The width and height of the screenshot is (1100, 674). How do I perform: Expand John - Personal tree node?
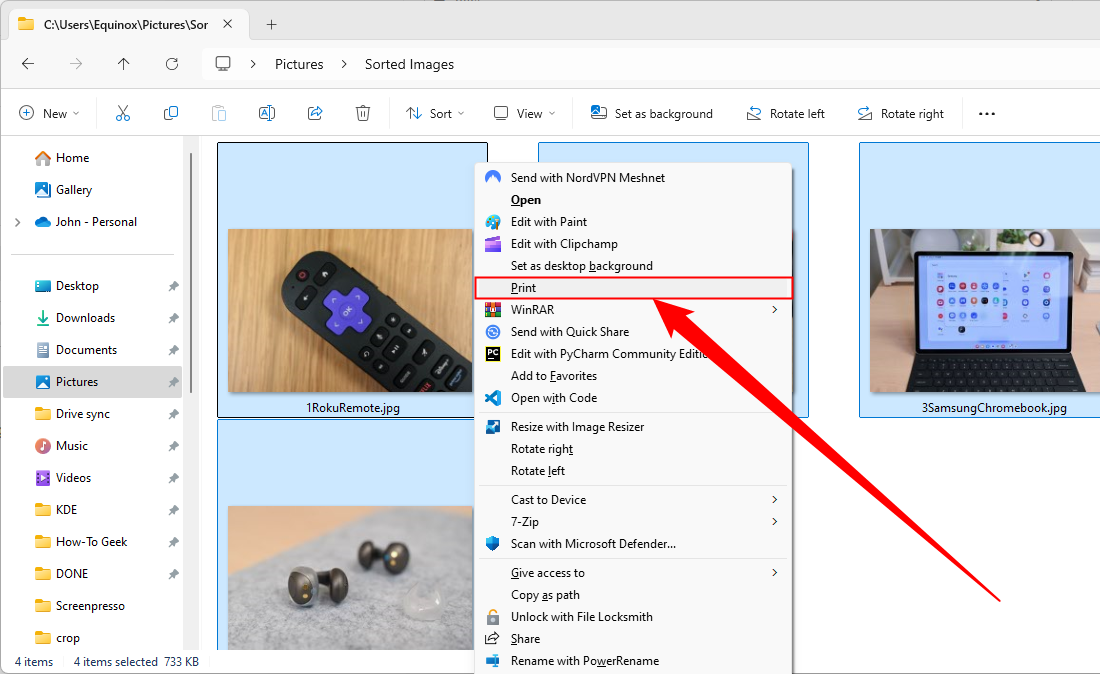(18, 222)
